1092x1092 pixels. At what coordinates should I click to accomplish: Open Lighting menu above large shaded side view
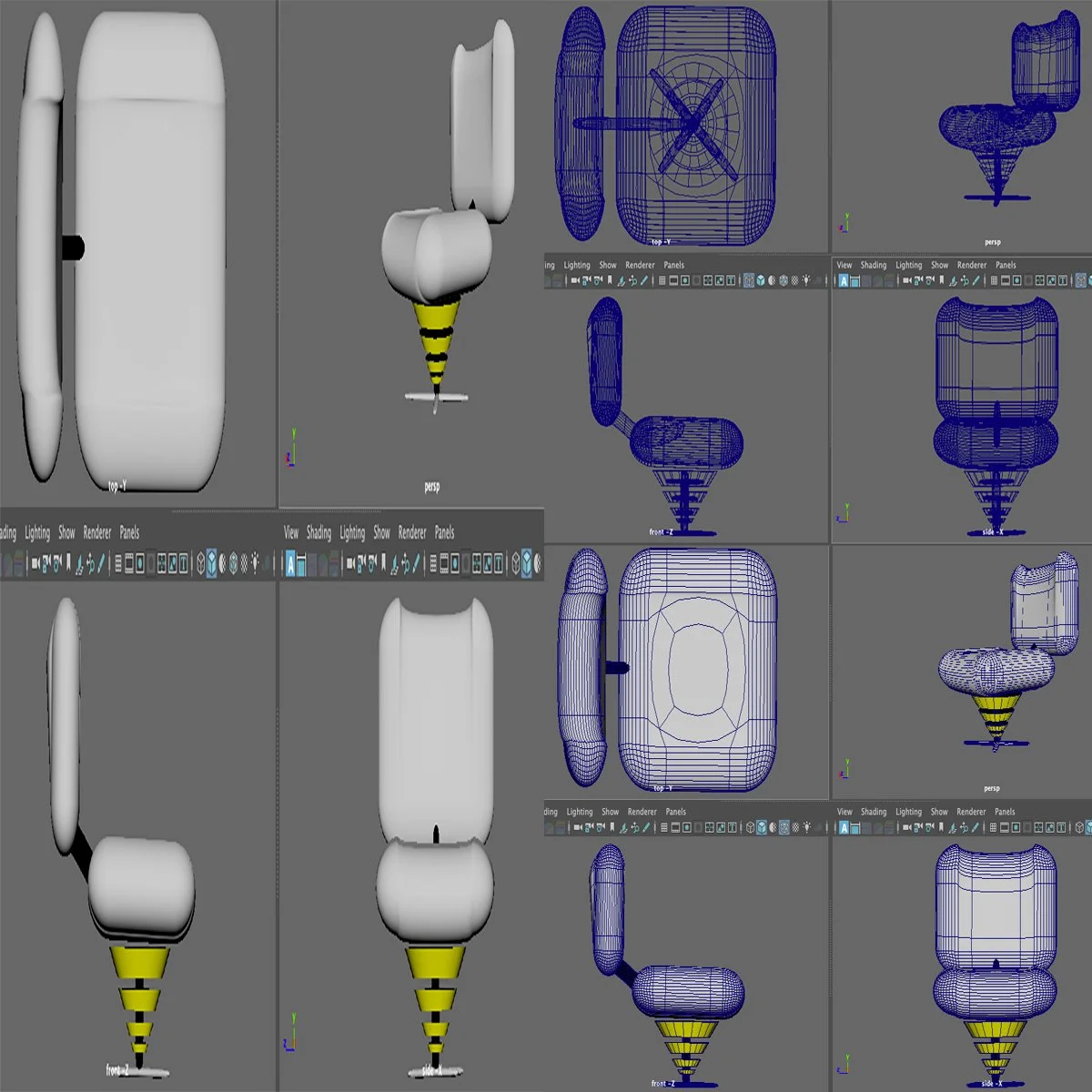click(352, 532)
